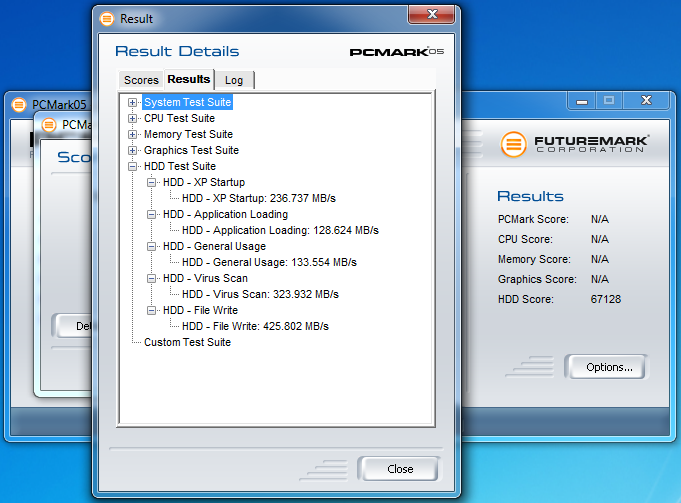Viewport: 681px width, 503px height.
Task: Select Custom Test Suite tree item
Action: tap(187, 342)
